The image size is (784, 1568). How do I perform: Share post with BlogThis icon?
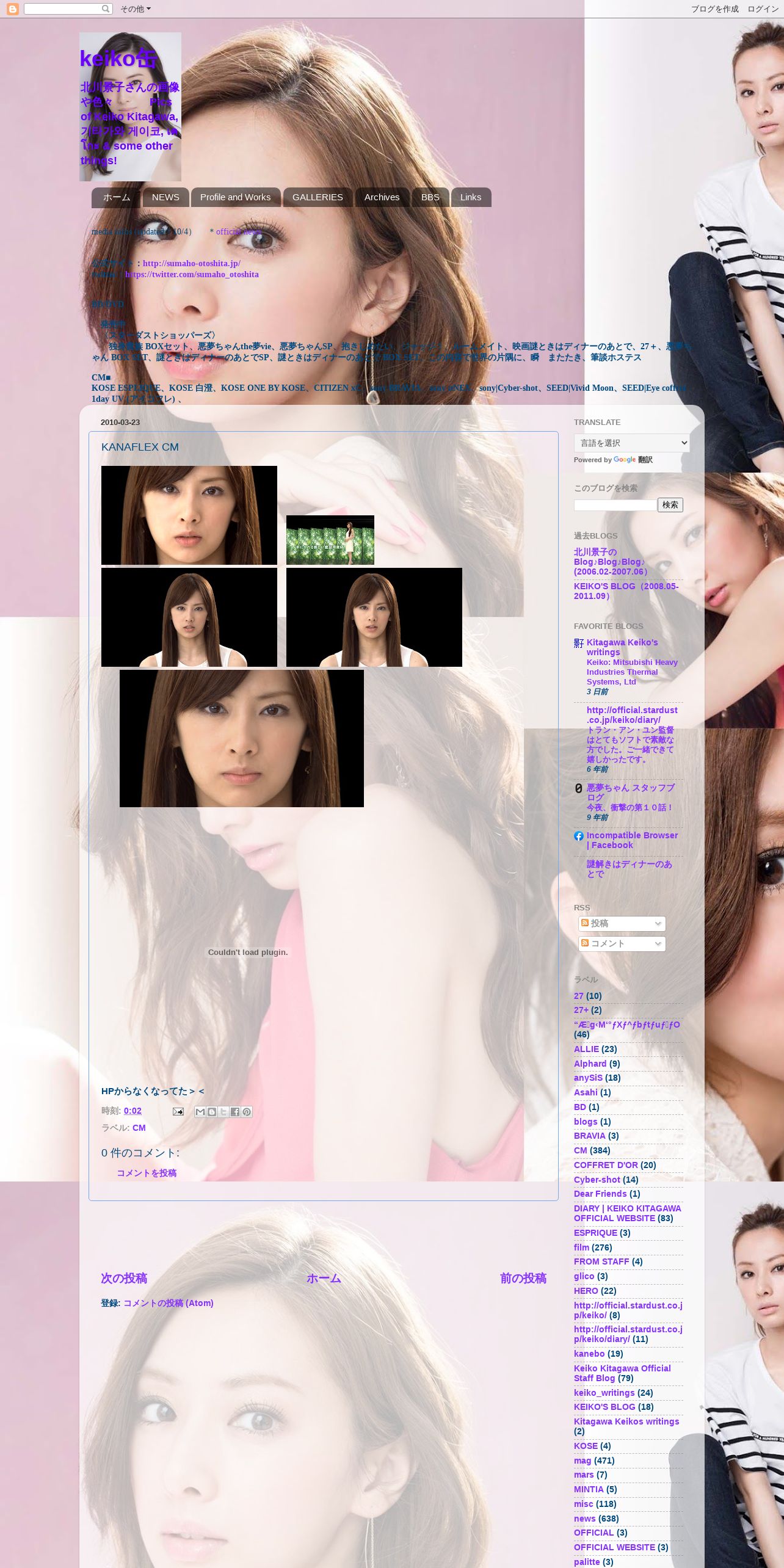point(212,1112)
